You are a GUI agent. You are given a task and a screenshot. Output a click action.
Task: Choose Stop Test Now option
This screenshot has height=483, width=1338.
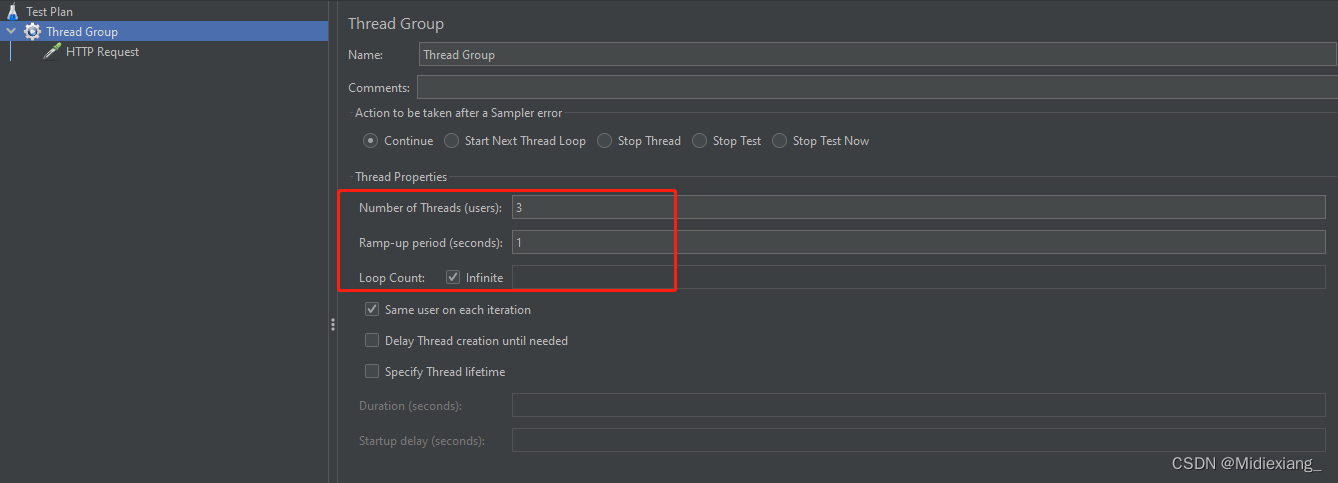click(x=780, y=141)
